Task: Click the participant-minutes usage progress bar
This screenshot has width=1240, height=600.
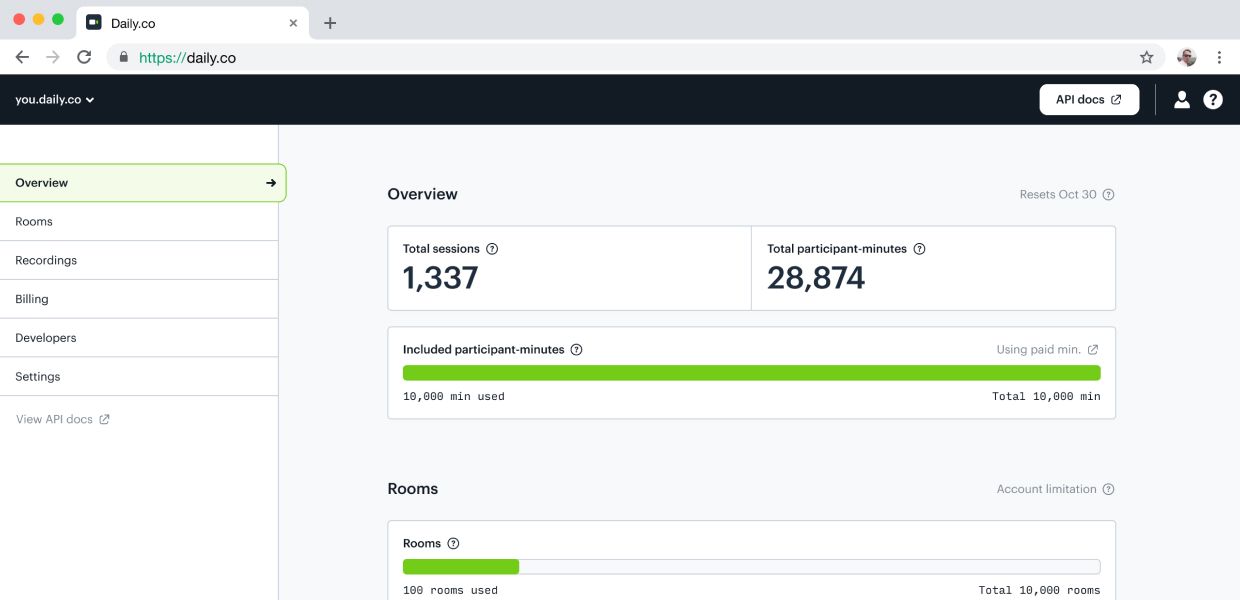Action: click(751, 371)
